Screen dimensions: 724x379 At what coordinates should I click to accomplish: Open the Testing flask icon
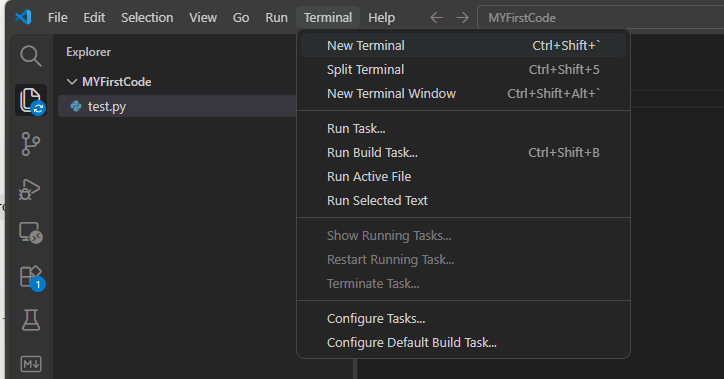click(x=31, y=320)
